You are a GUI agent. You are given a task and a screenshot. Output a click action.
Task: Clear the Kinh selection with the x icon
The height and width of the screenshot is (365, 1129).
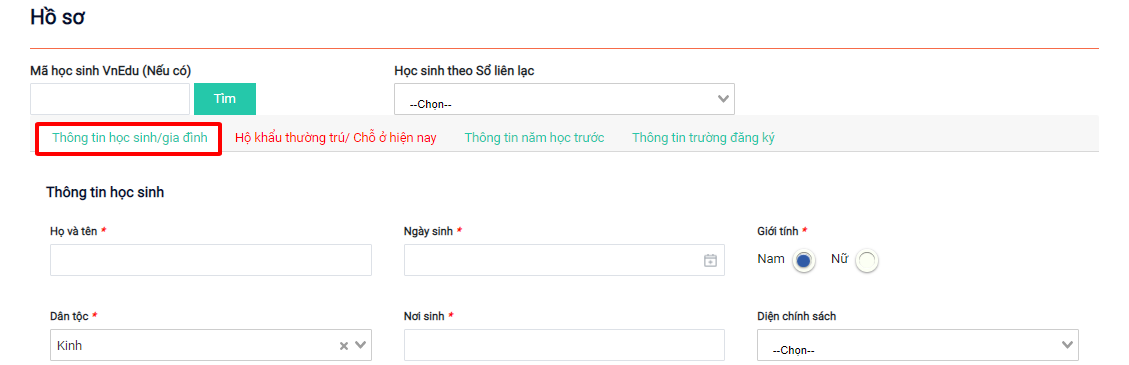(x=344, y=346)
